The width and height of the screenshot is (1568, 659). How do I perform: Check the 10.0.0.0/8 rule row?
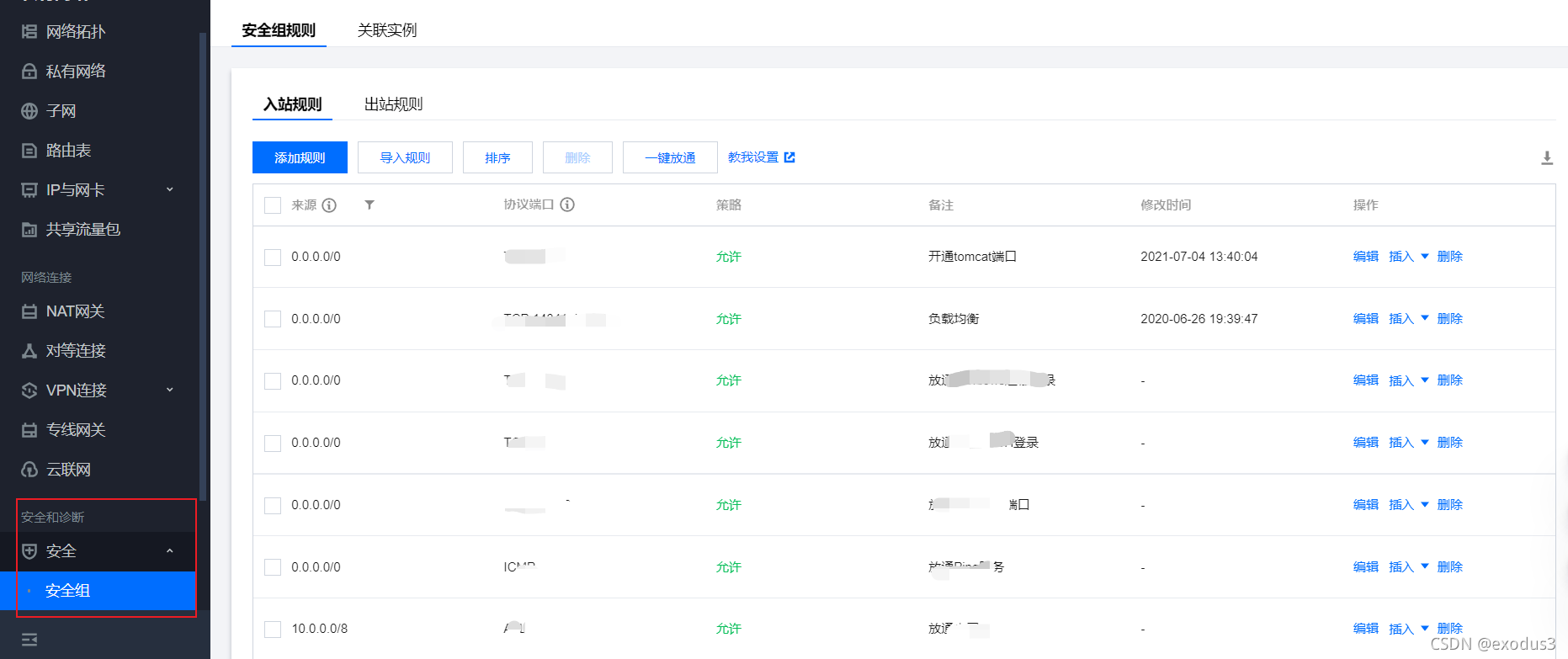[x=273, y=629]
